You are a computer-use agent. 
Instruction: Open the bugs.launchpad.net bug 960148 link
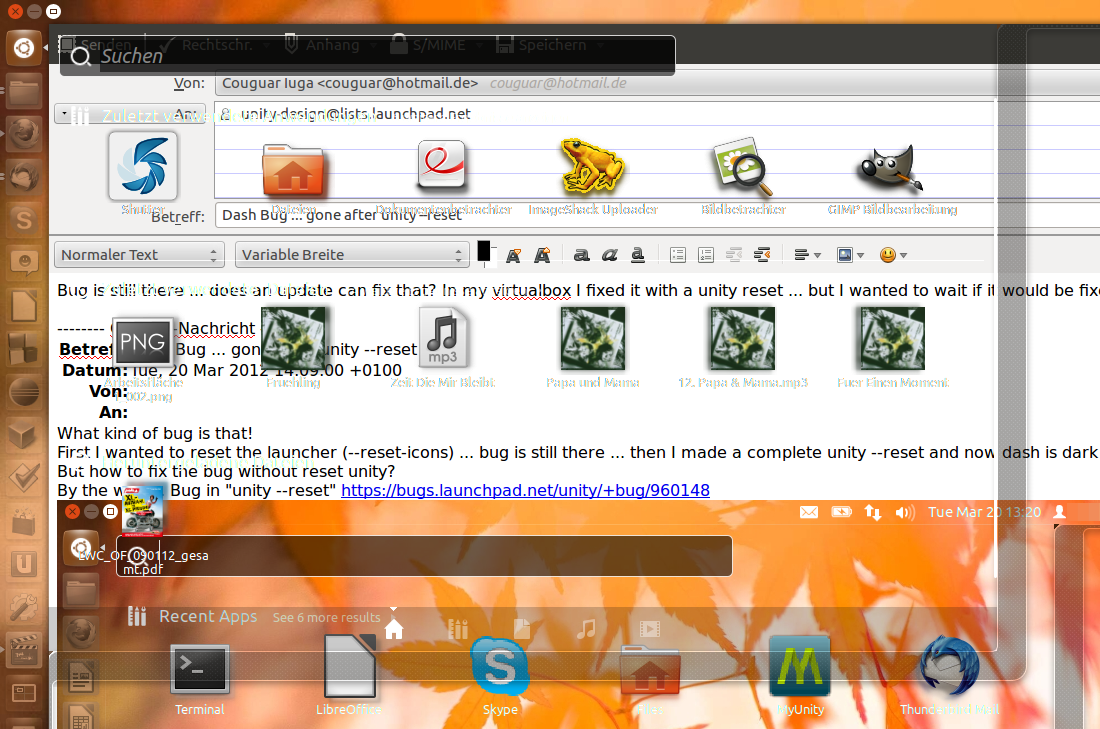tap(525, 490)
